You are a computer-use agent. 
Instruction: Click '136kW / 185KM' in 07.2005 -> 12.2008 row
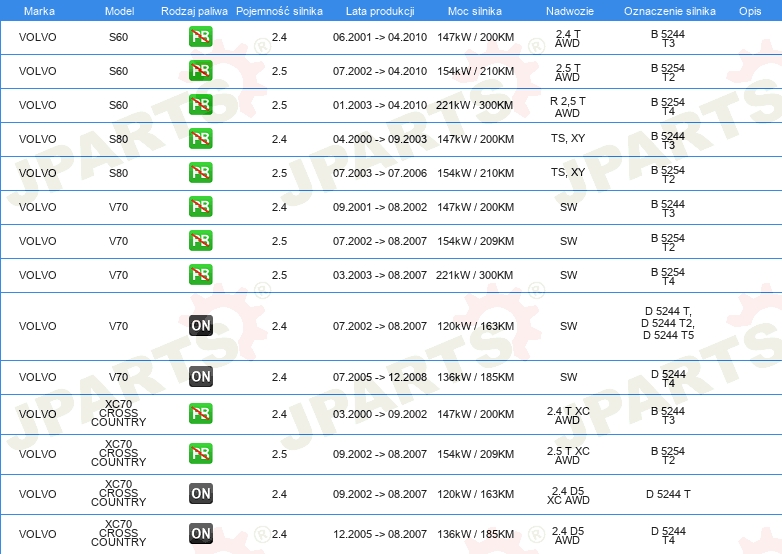pos(475,376)
